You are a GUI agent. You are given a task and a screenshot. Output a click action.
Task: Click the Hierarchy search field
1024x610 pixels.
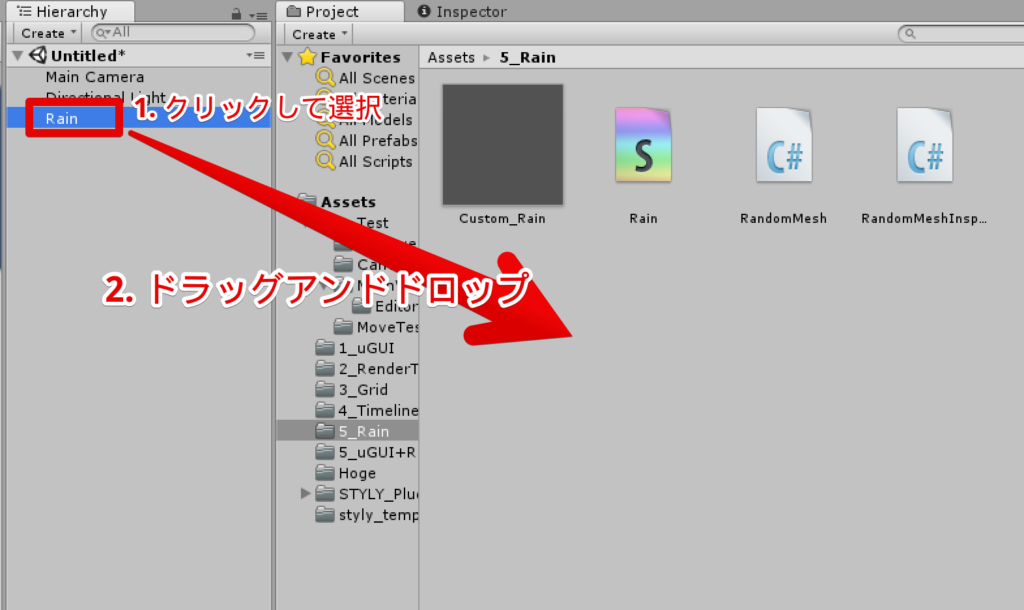[x=173, y=32]
